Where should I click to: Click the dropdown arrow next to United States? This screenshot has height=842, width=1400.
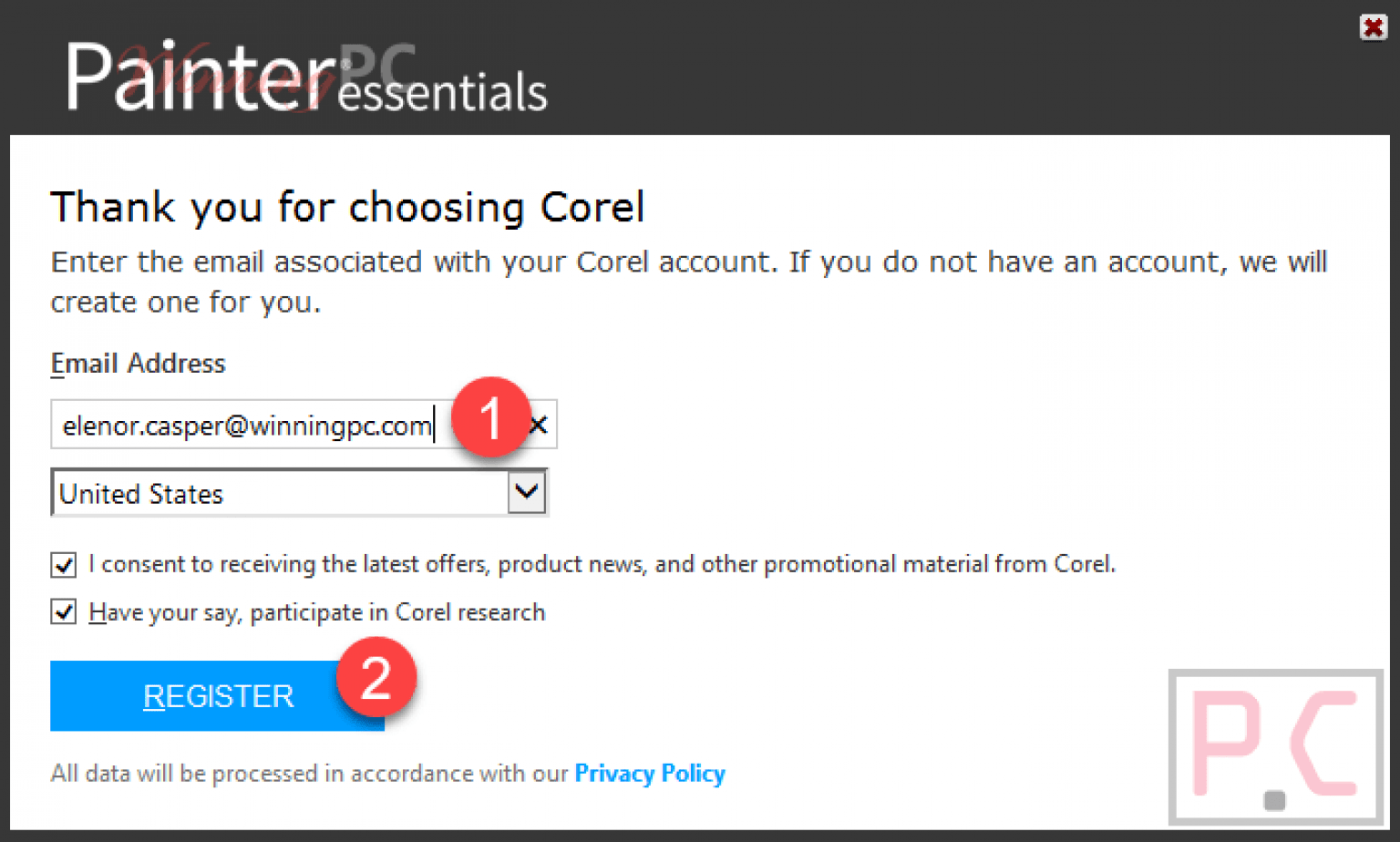[x=525, y=492]
